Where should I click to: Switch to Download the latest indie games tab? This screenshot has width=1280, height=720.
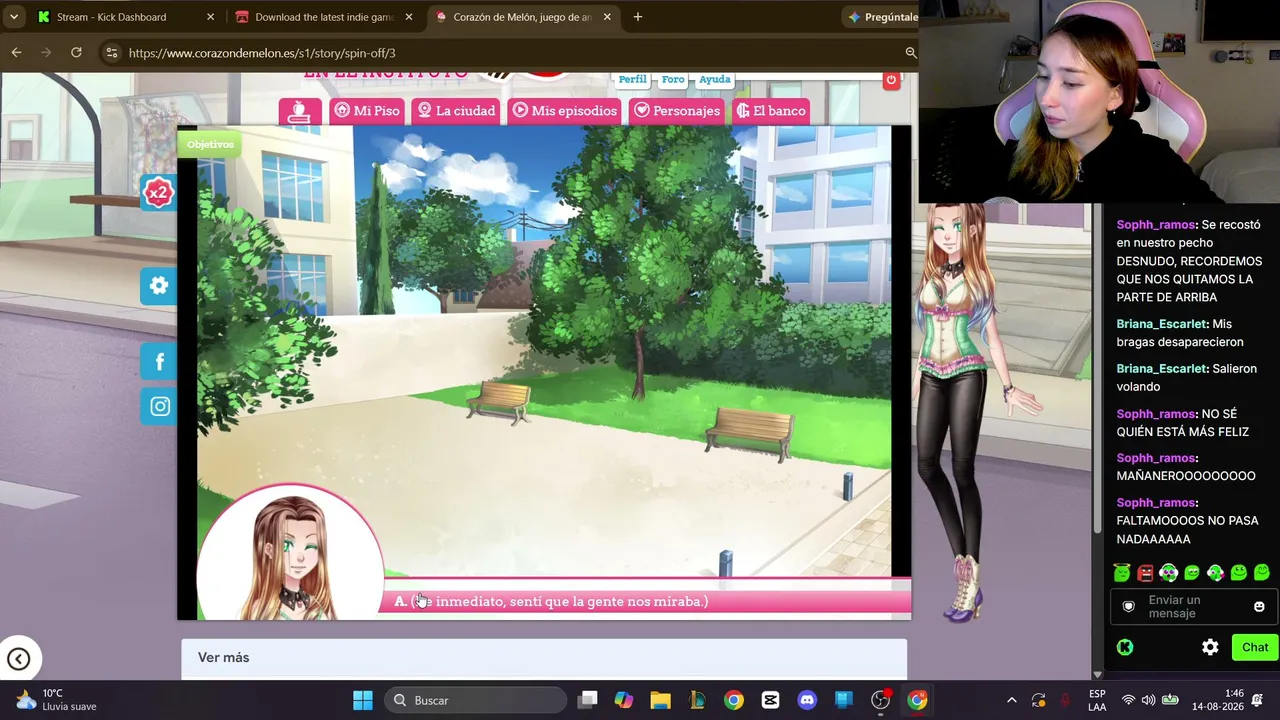click(x=324, y=17)
